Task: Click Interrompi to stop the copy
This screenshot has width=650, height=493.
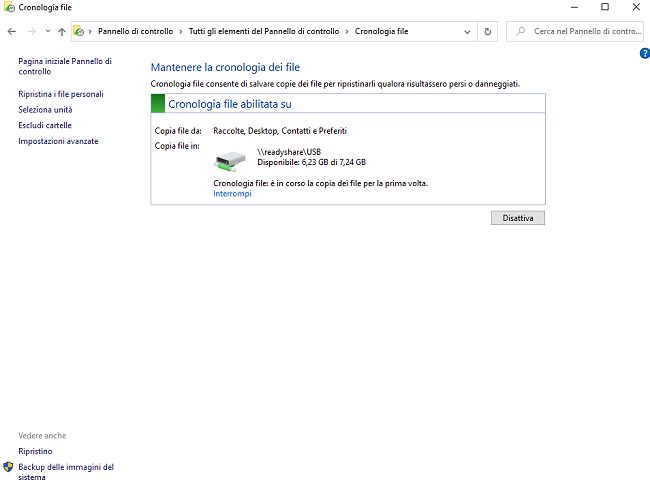Action: point(232,194)
